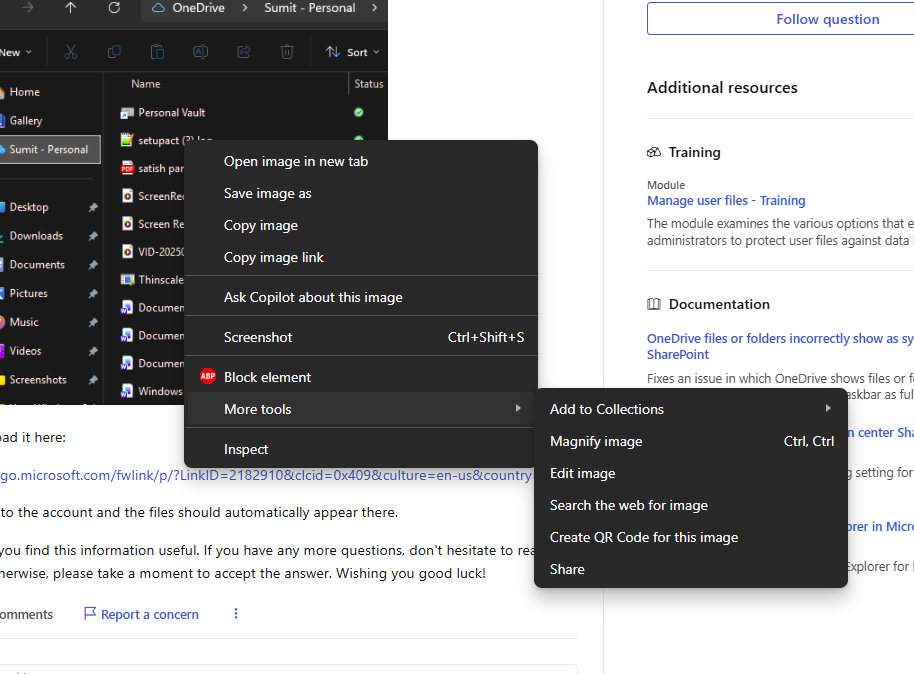Image resolution: width=914 pixels, height=674 pixels.
Task: Click the pin icon beside Pictures
Action: click(x=93, y=293)
